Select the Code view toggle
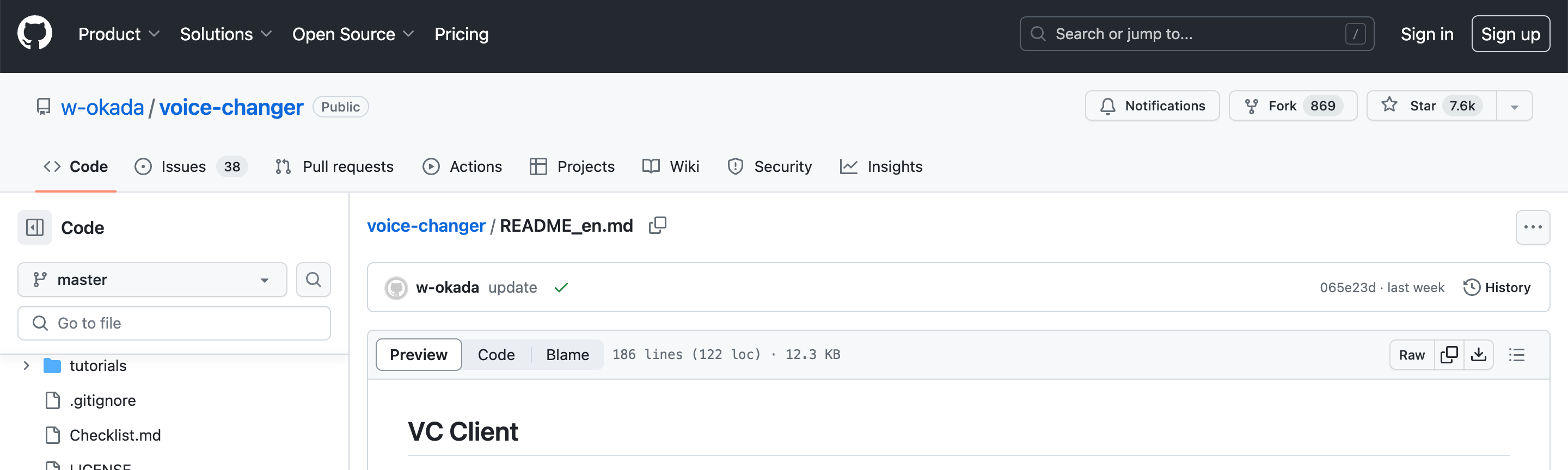 (496, 355)
